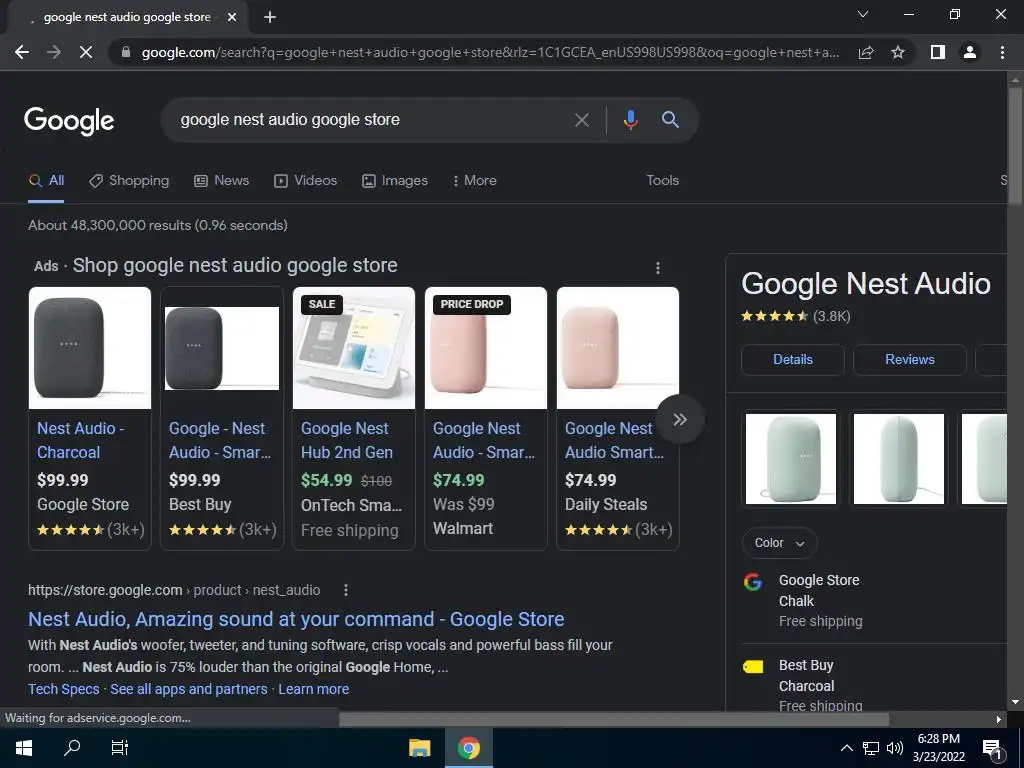Open result options for store.google.com
The image size is (1024, 768).
[345, 590]
